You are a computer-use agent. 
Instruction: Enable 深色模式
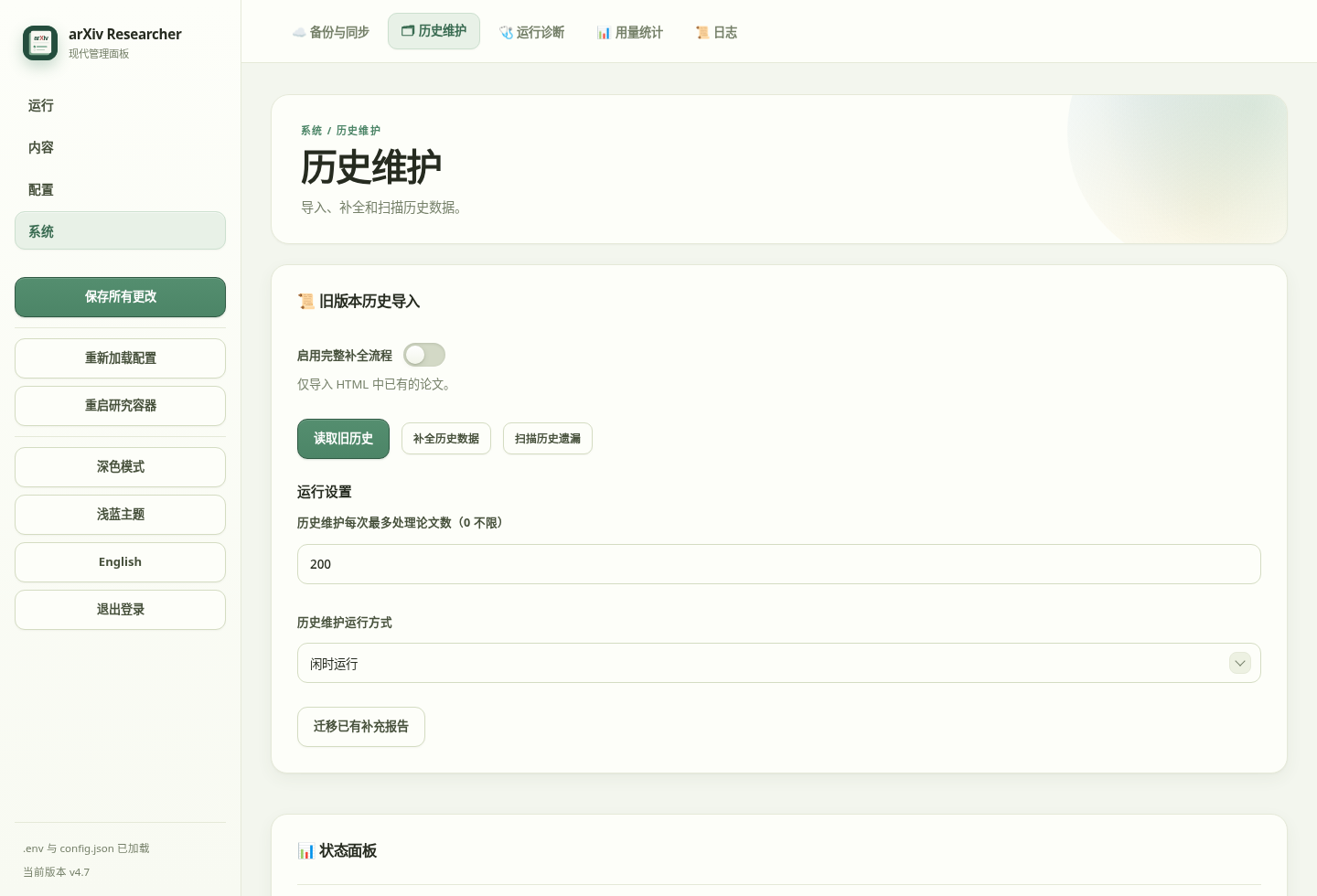pos(120,467)
